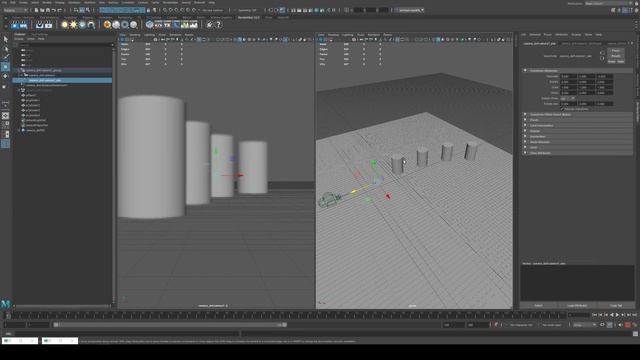
Task: Click the lock selection icon in status line
Action: [x=148, y=10]
